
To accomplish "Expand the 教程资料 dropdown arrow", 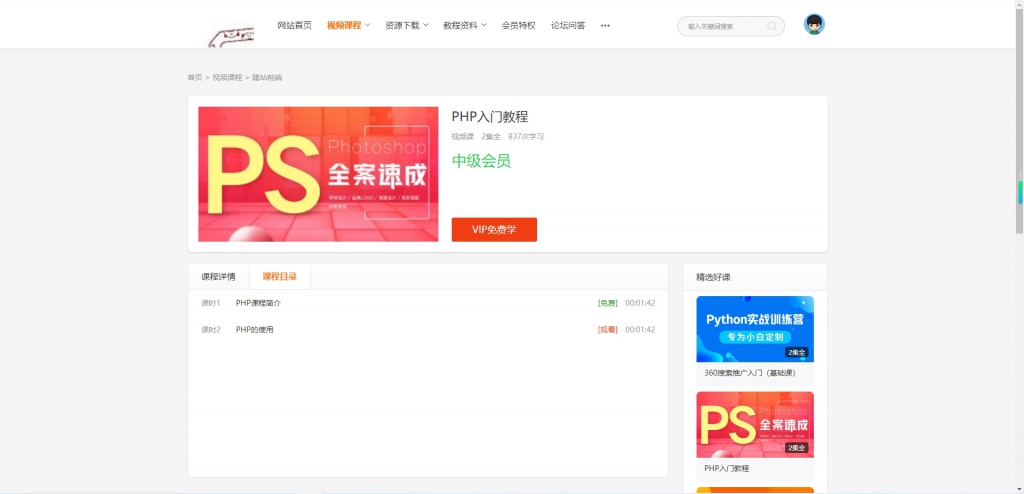I will point(484,25).
